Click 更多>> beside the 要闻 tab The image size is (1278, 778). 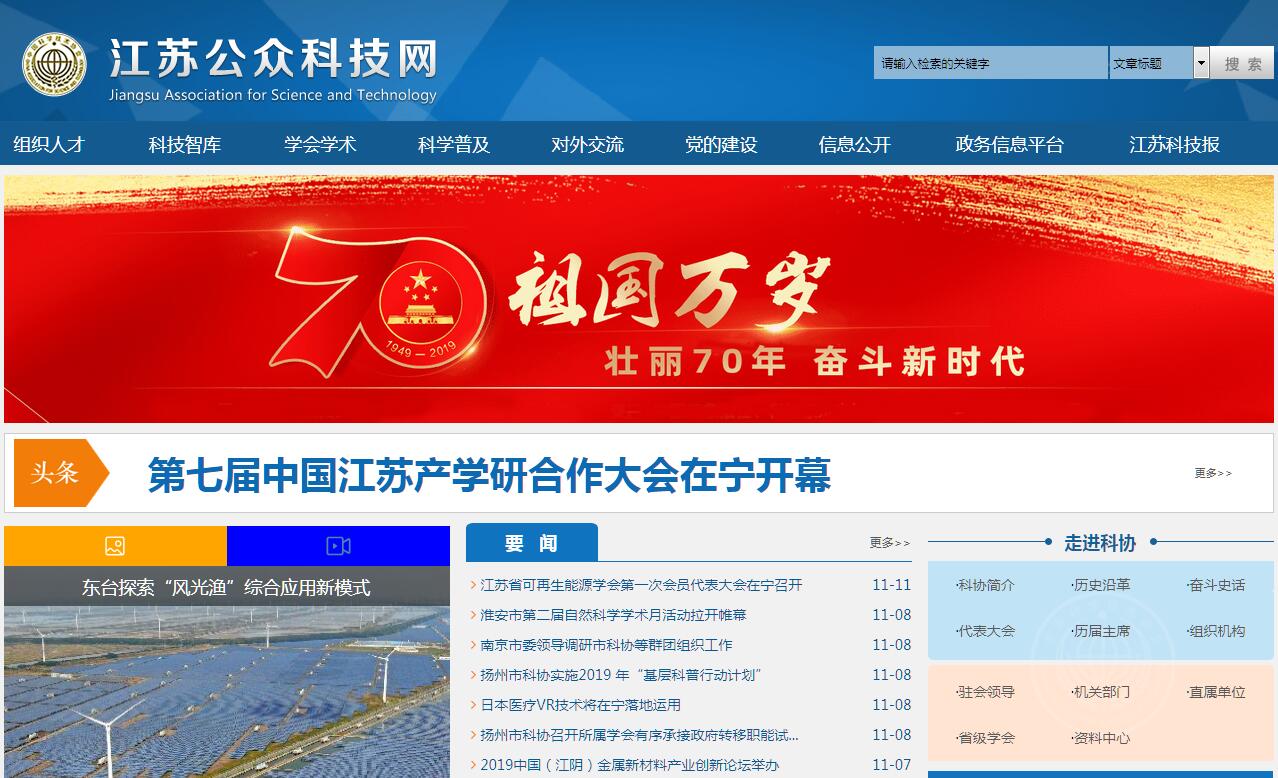889,543
